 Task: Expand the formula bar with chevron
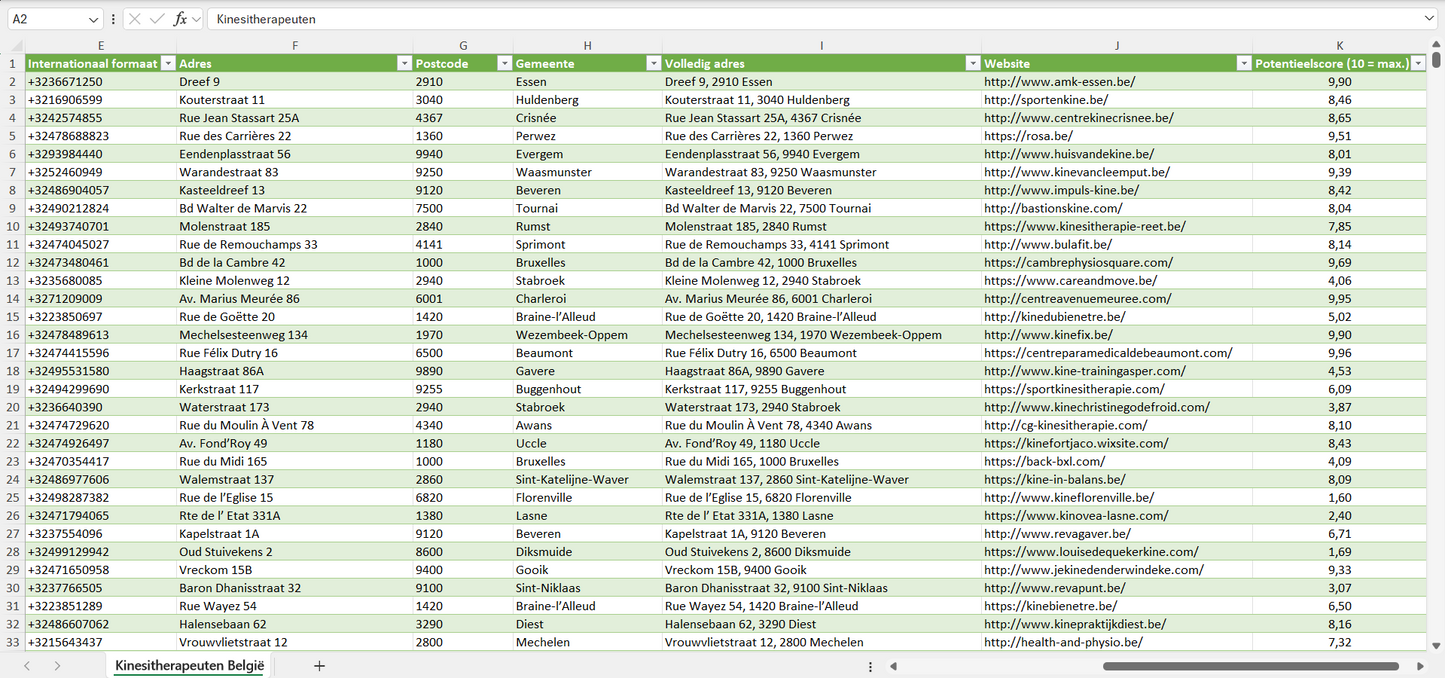point(1429,19)
